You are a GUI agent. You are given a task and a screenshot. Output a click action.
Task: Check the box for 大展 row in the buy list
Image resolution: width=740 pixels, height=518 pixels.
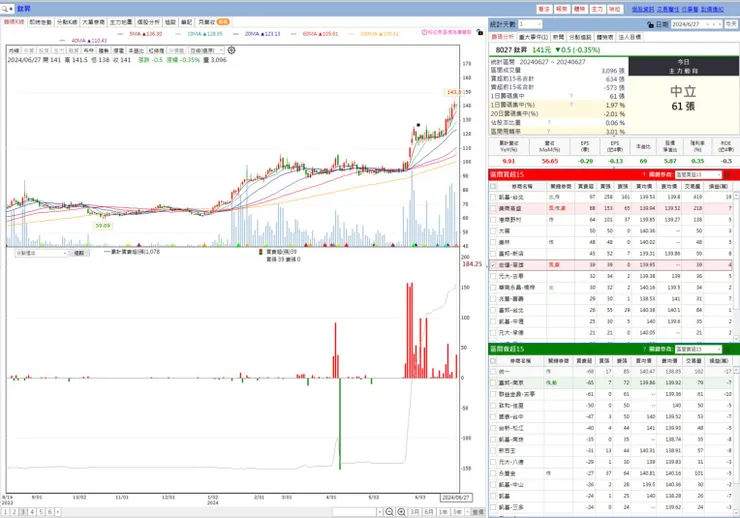point(493,231)
